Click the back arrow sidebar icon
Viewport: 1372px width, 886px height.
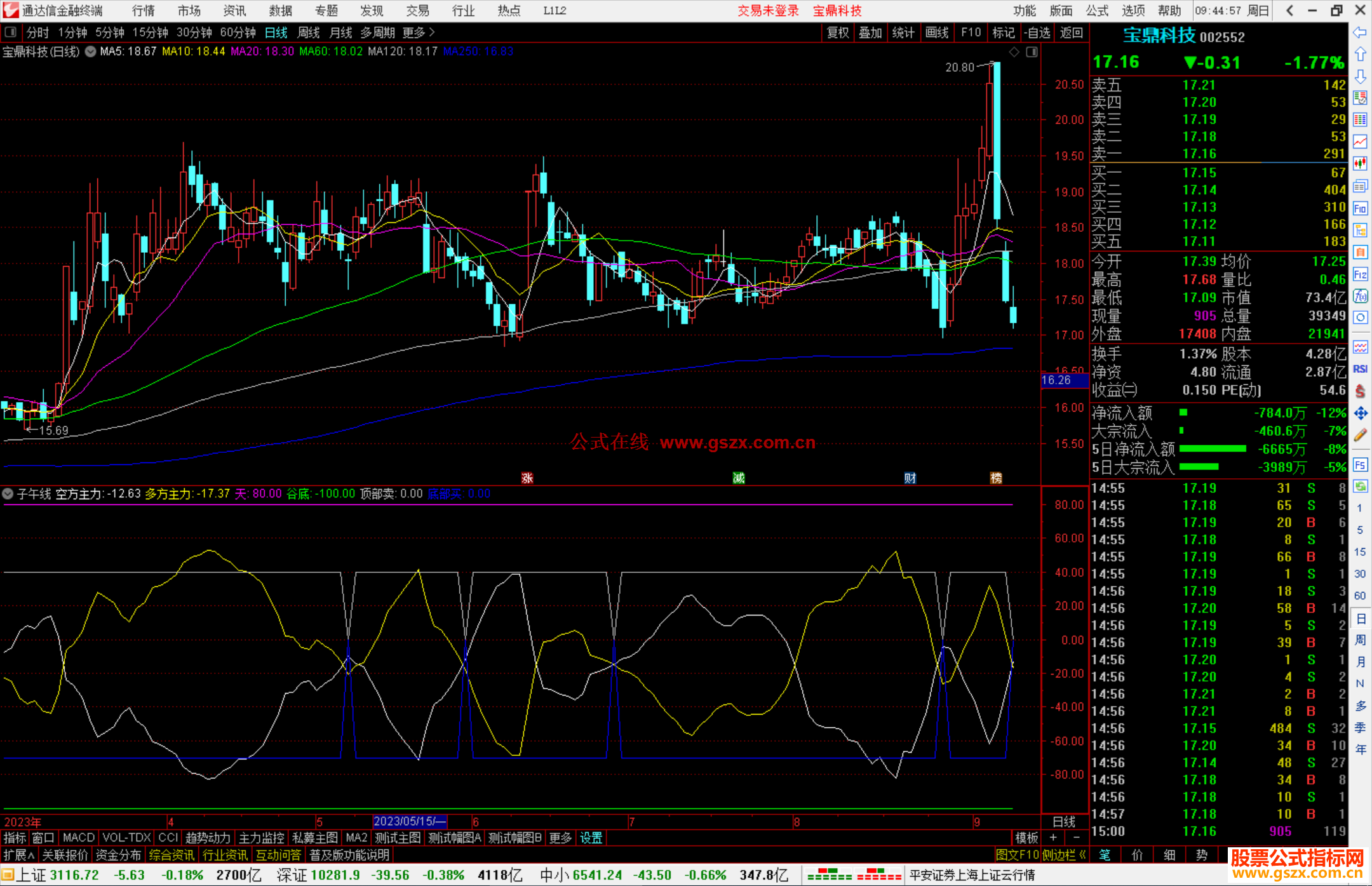(1360, 32)
